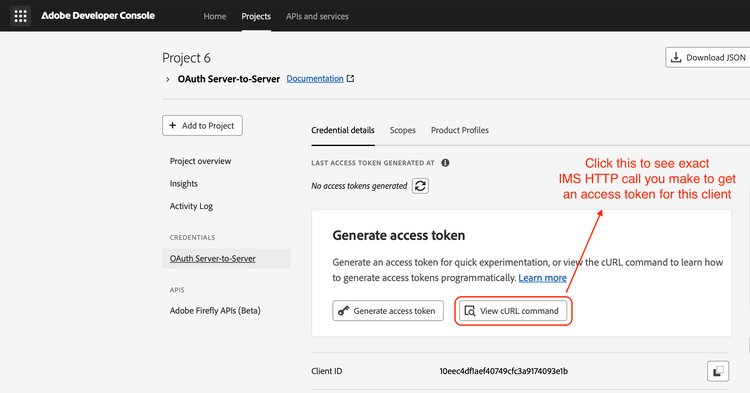Screen dimensions: 750x393
Task: Click the APIS section label
Action: (x=177, y=290)
